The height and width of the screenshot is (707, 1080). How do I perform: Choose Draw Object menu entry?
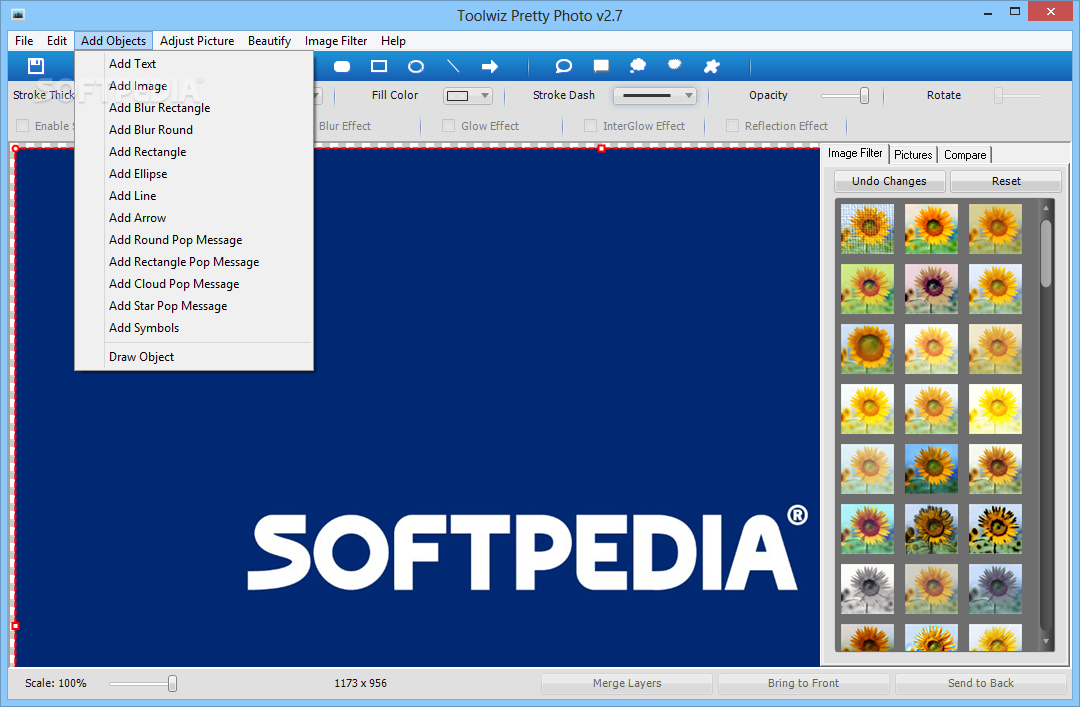[x=194, y=357]
